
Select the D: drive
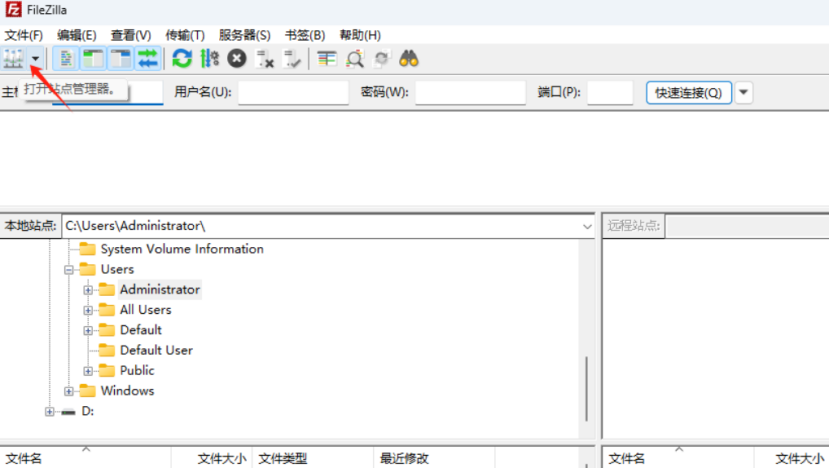[x=88, y=411]
